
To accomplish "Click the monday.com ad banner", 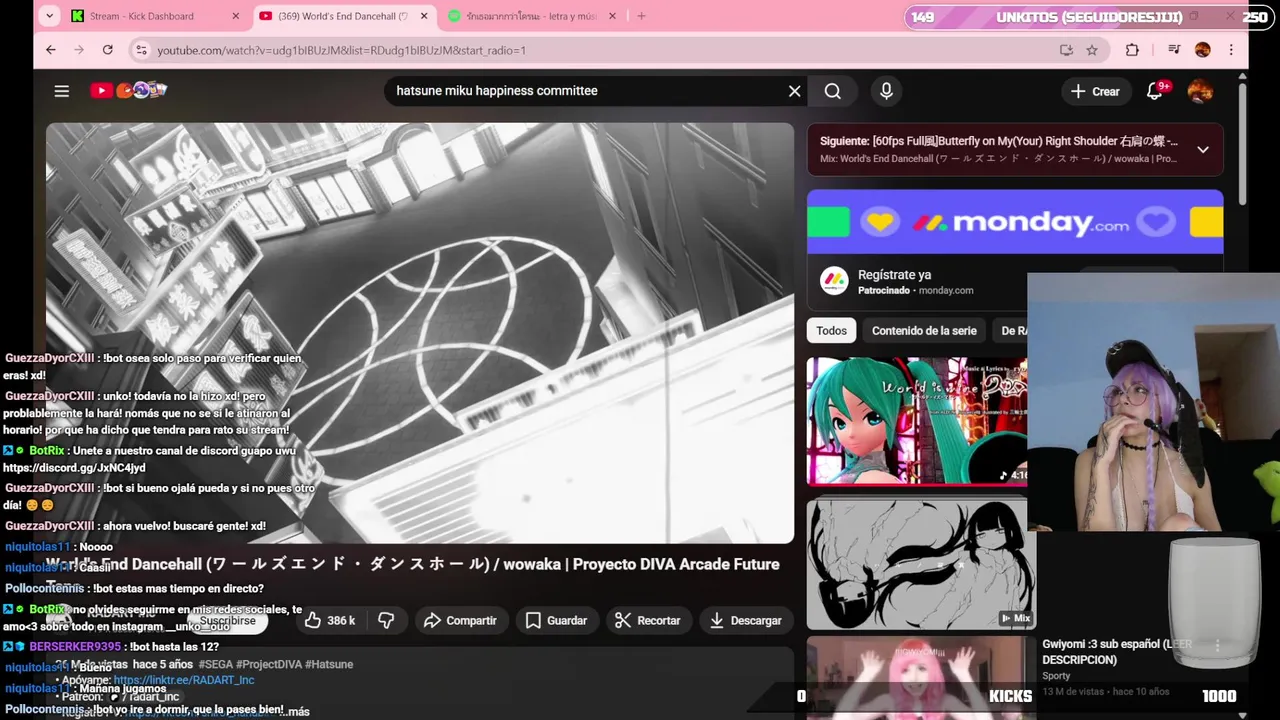I will click(1015, 222).
